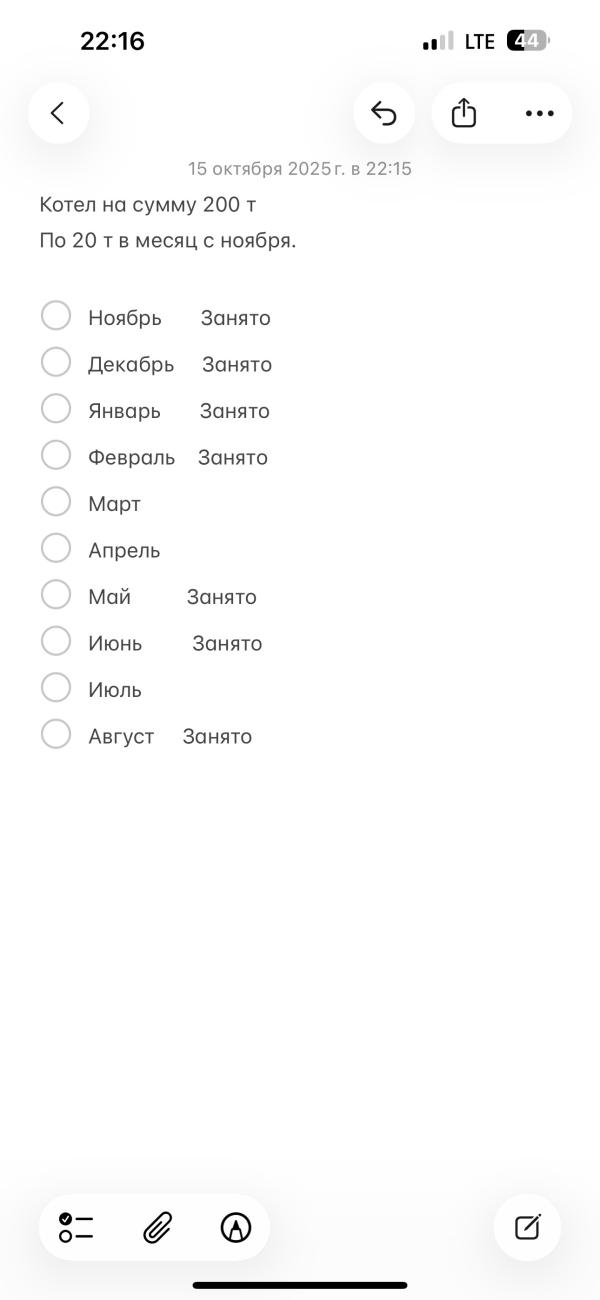Create a new note with compose icon

click(x=527, y=1227)
